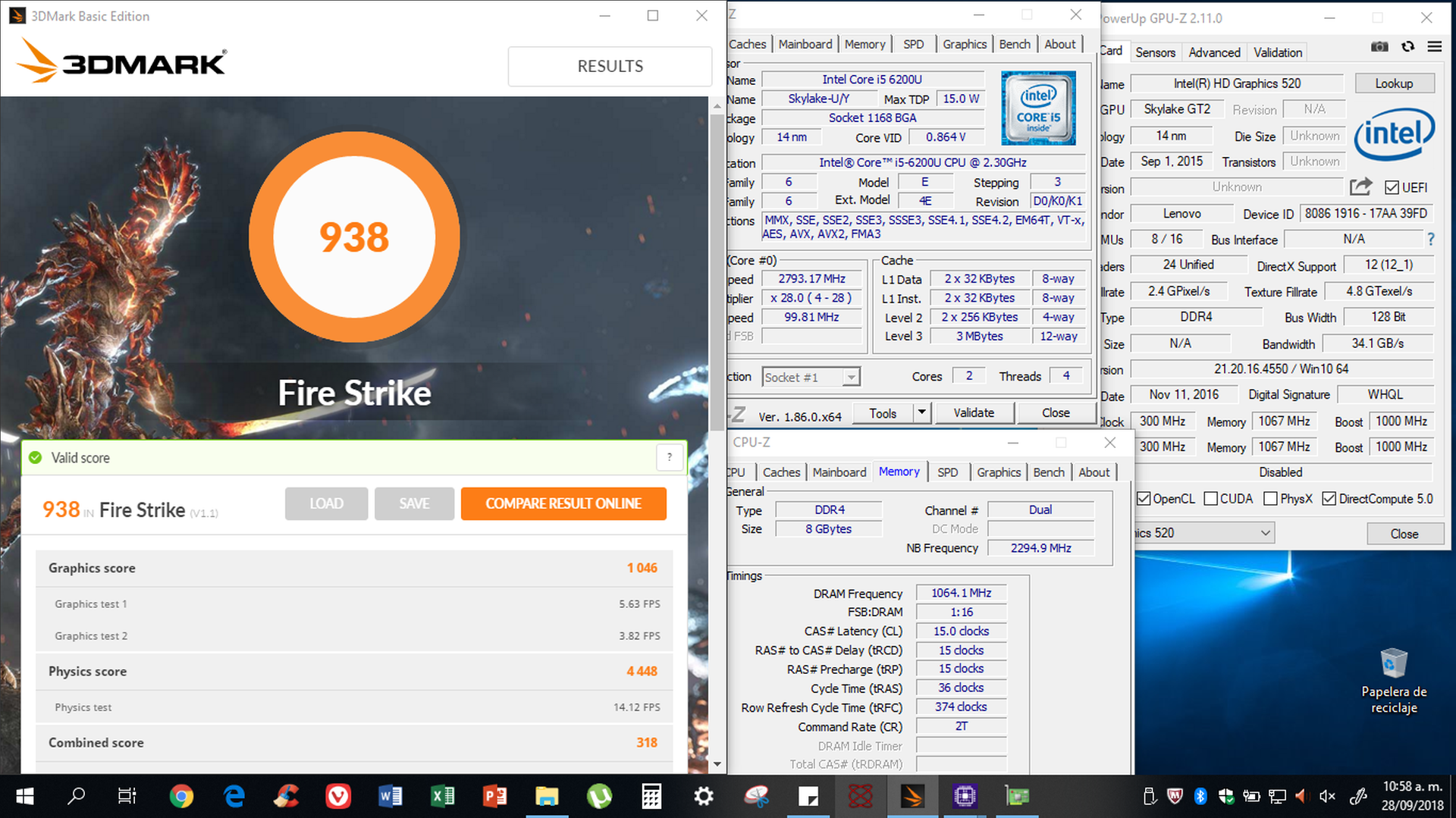Expand Socket #1 dropdown in CPU-Z
The width and height of the screenshot is (1456, 818).
852,377
